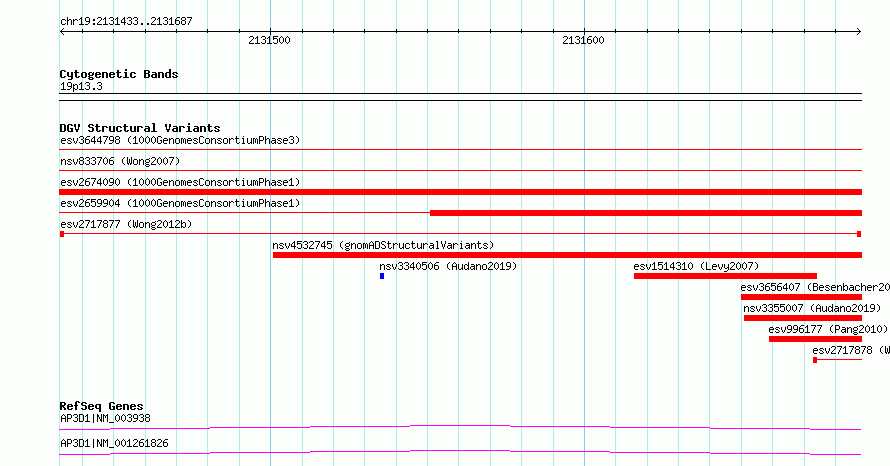Click the red esv3656407 variant bar
The width and height of the screenshot is (890, 466).
pyautogui.click(x=801, y=297)
